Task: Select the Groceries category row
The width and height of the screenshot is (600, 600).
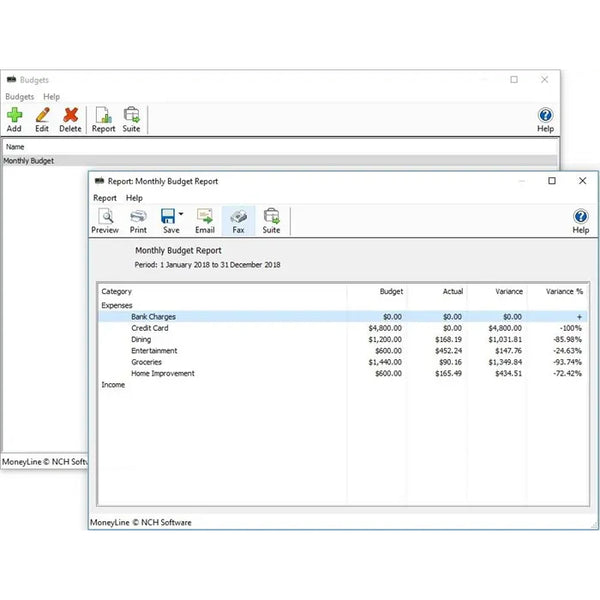Action: click(342, 362)
